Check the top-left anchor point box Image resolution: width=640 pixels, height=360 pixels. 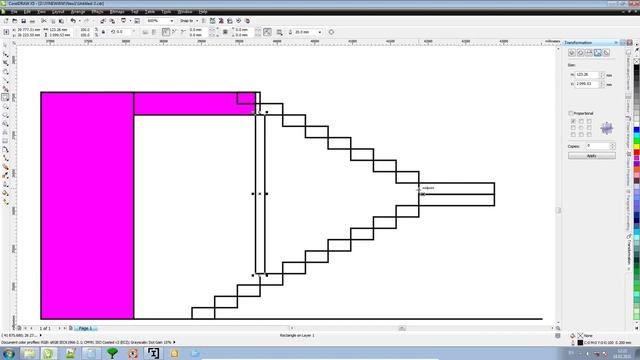tap(573, 121)
